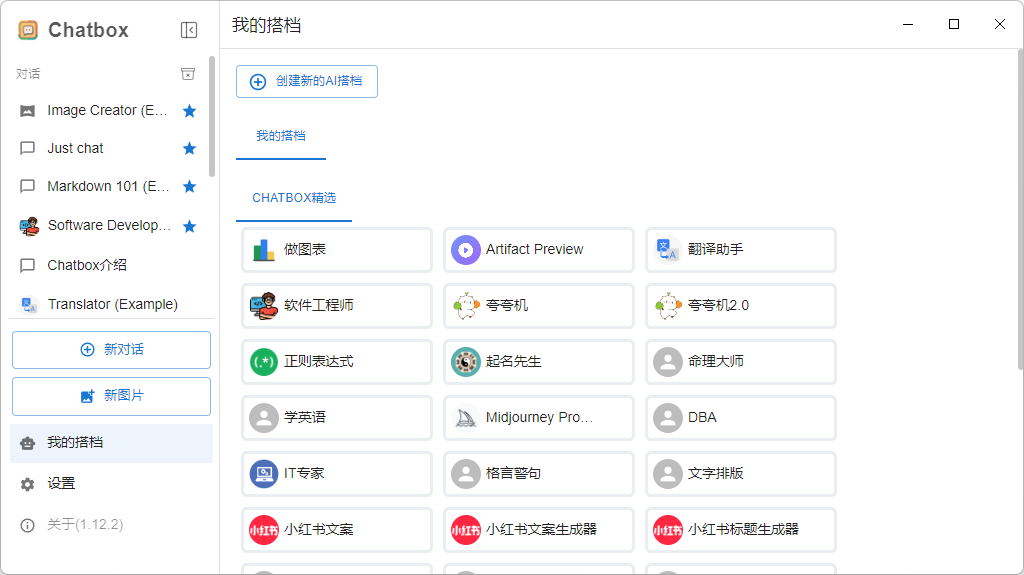This screenshot has height=575, width=1024.
Task: Open the Chatbox介绍 conversation
Action: 108,265
